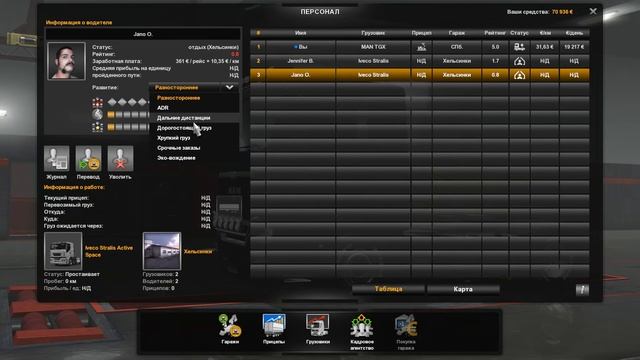Click the long distance skill progress bar

coord(128,115)
